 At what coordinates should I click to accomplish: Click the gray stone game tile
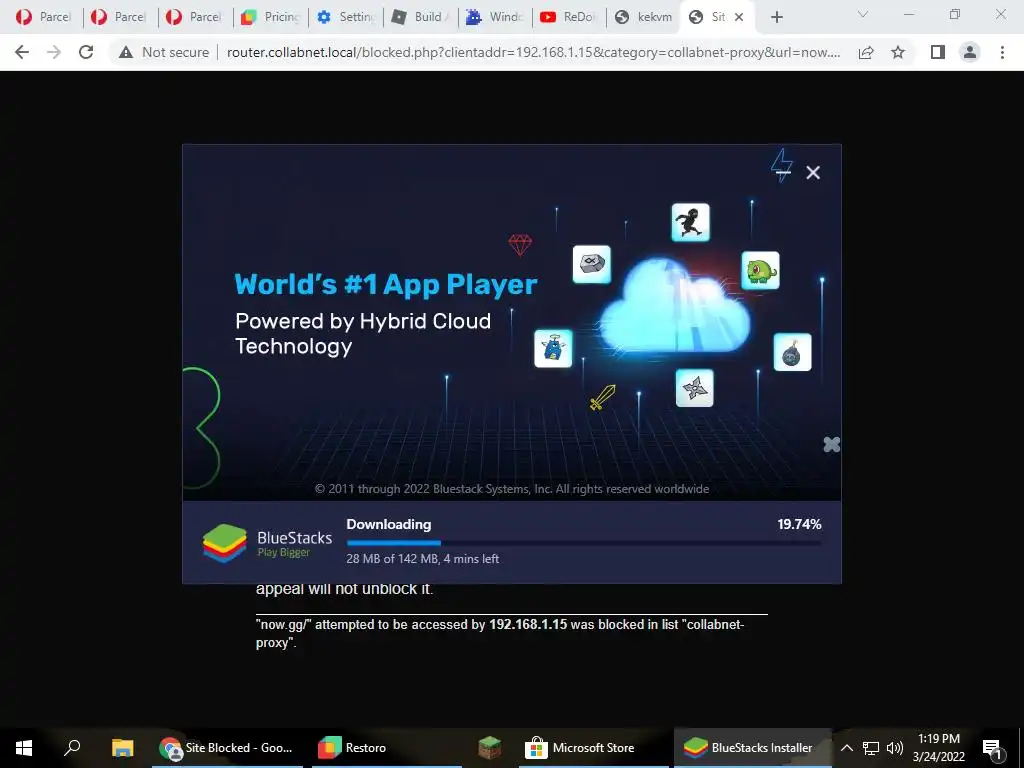pyautogui.click(x=592, y=264)
